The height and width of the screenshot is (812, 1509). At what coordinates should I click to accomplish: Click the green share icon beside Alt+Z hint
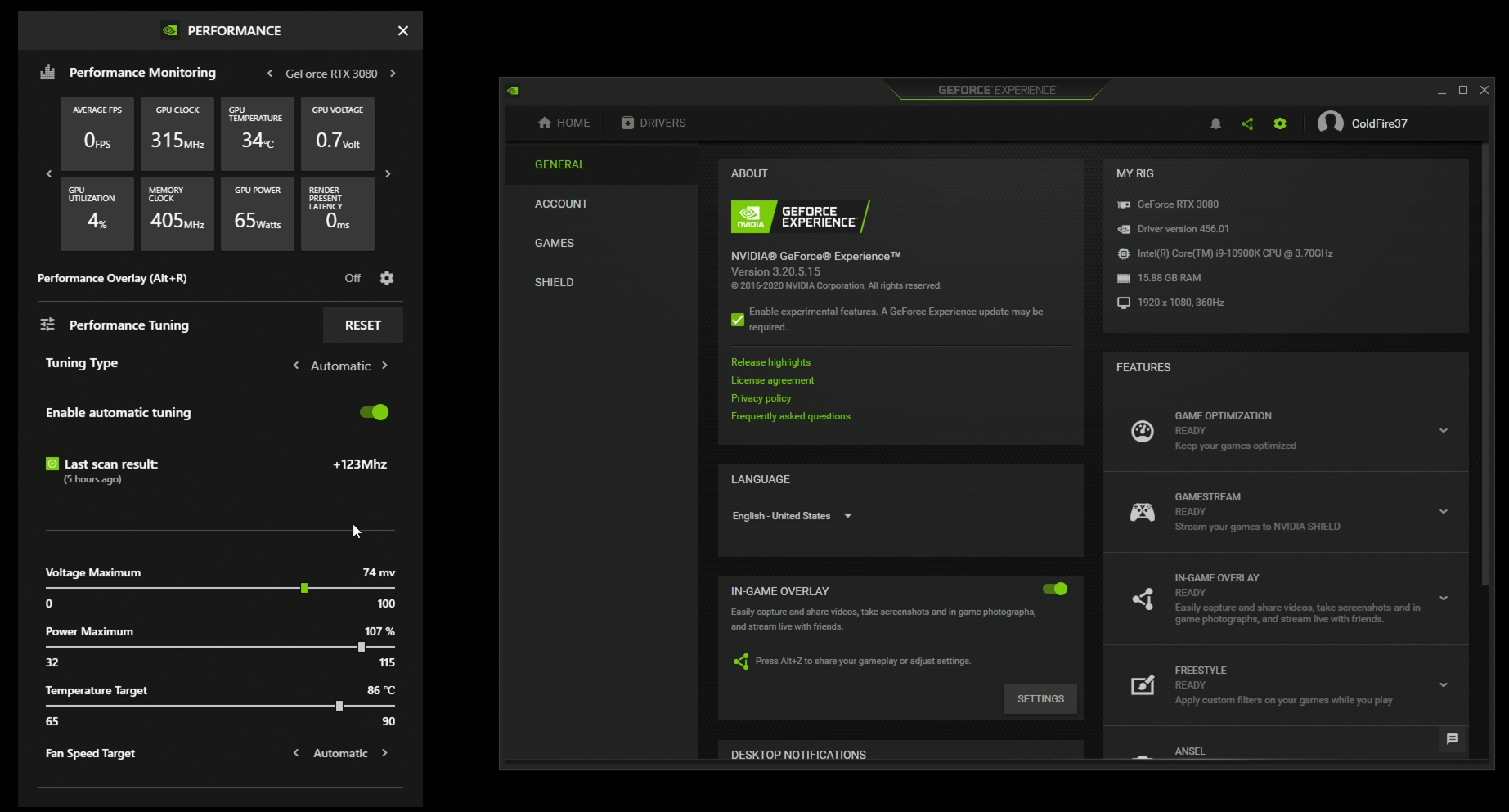coord(741,662)
